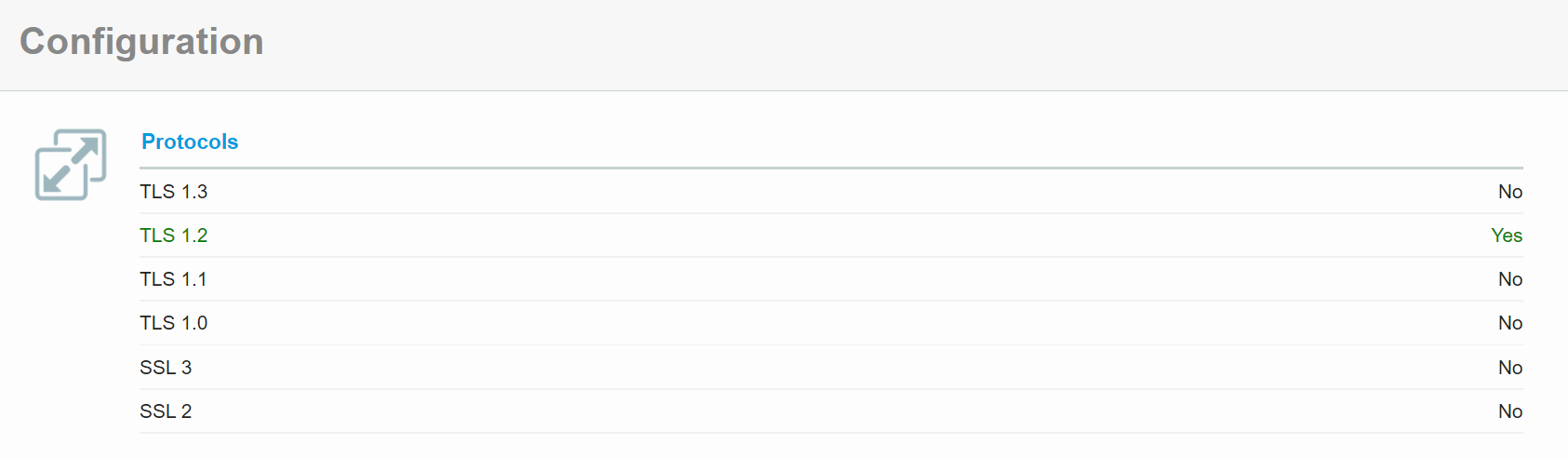1568x458 pixels.
Task: Click the middle of the SSL 3 row
Action: 831,368
